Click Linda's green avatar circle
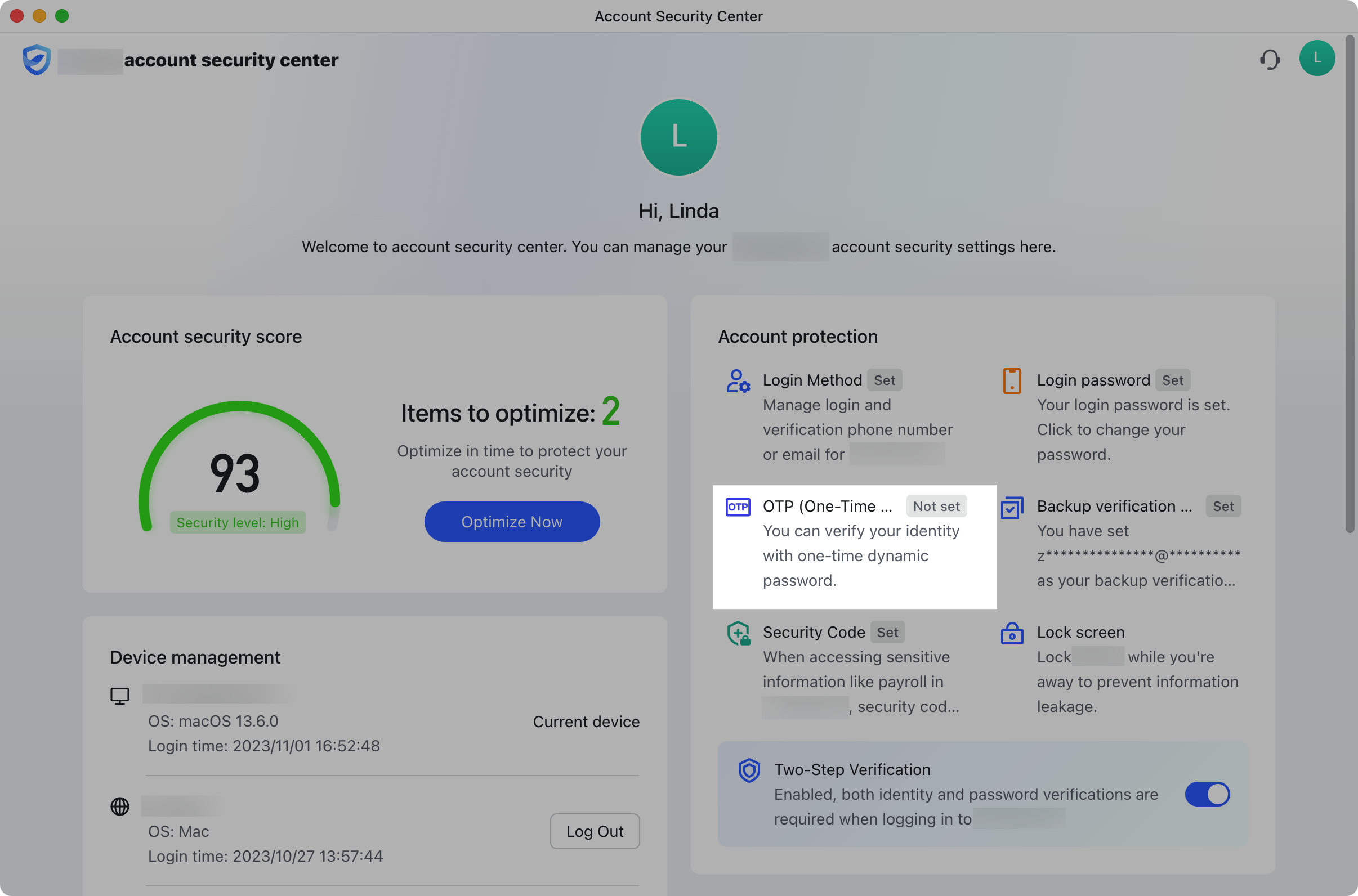Screen dimensions: 1358x896 click(678, 137)
